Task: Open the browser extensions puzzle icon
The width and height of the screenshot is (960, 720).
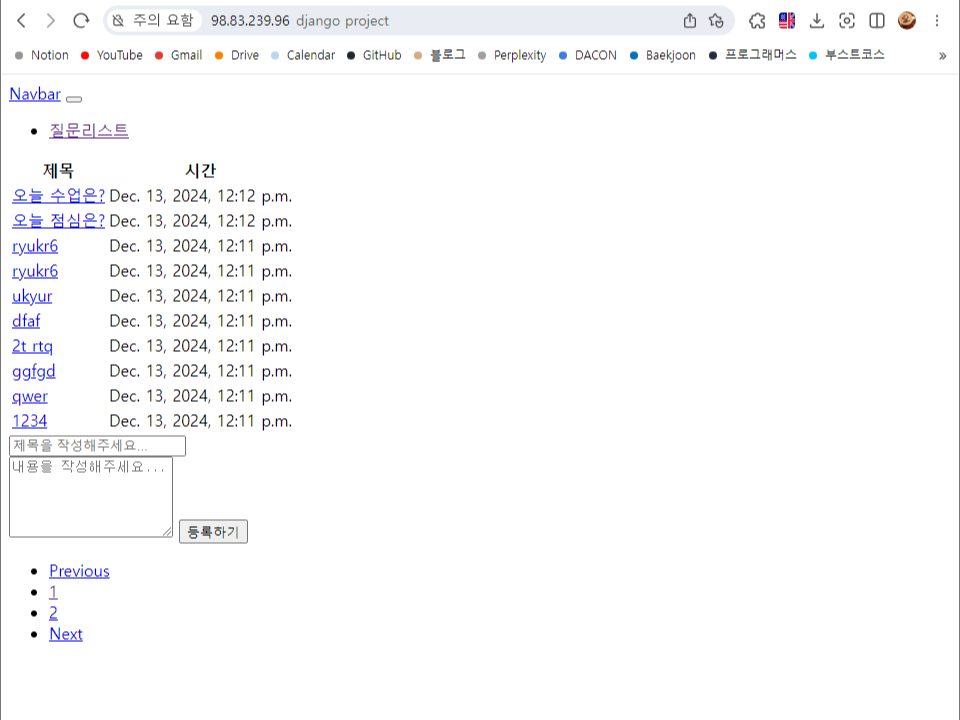Action: (757, 21)
